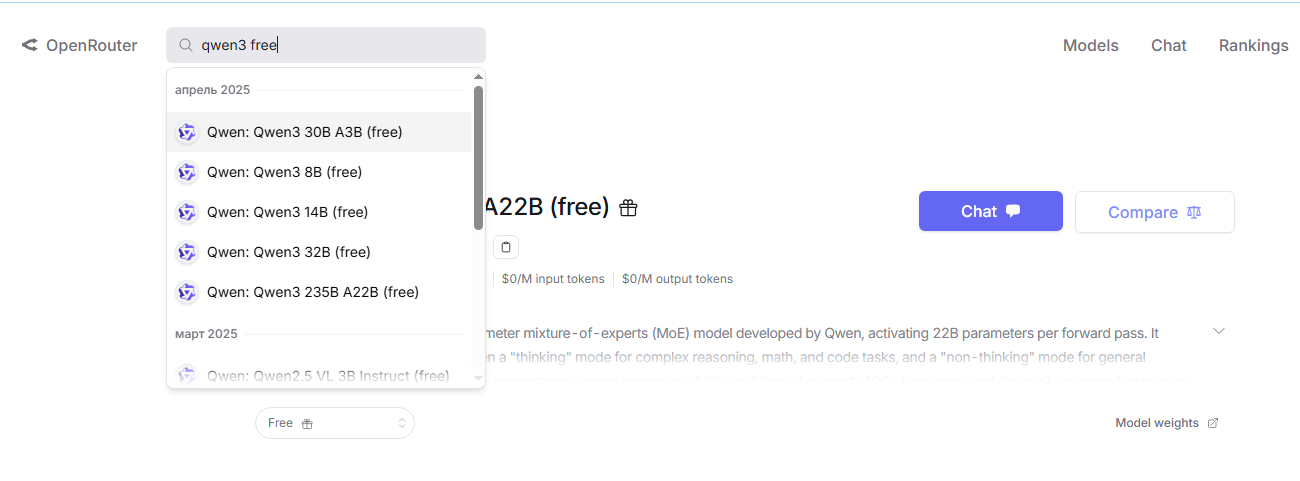The width and height of the screenshot is (1300, 481).
Task: Click the search magnifier icon
Action: point(185,45)
